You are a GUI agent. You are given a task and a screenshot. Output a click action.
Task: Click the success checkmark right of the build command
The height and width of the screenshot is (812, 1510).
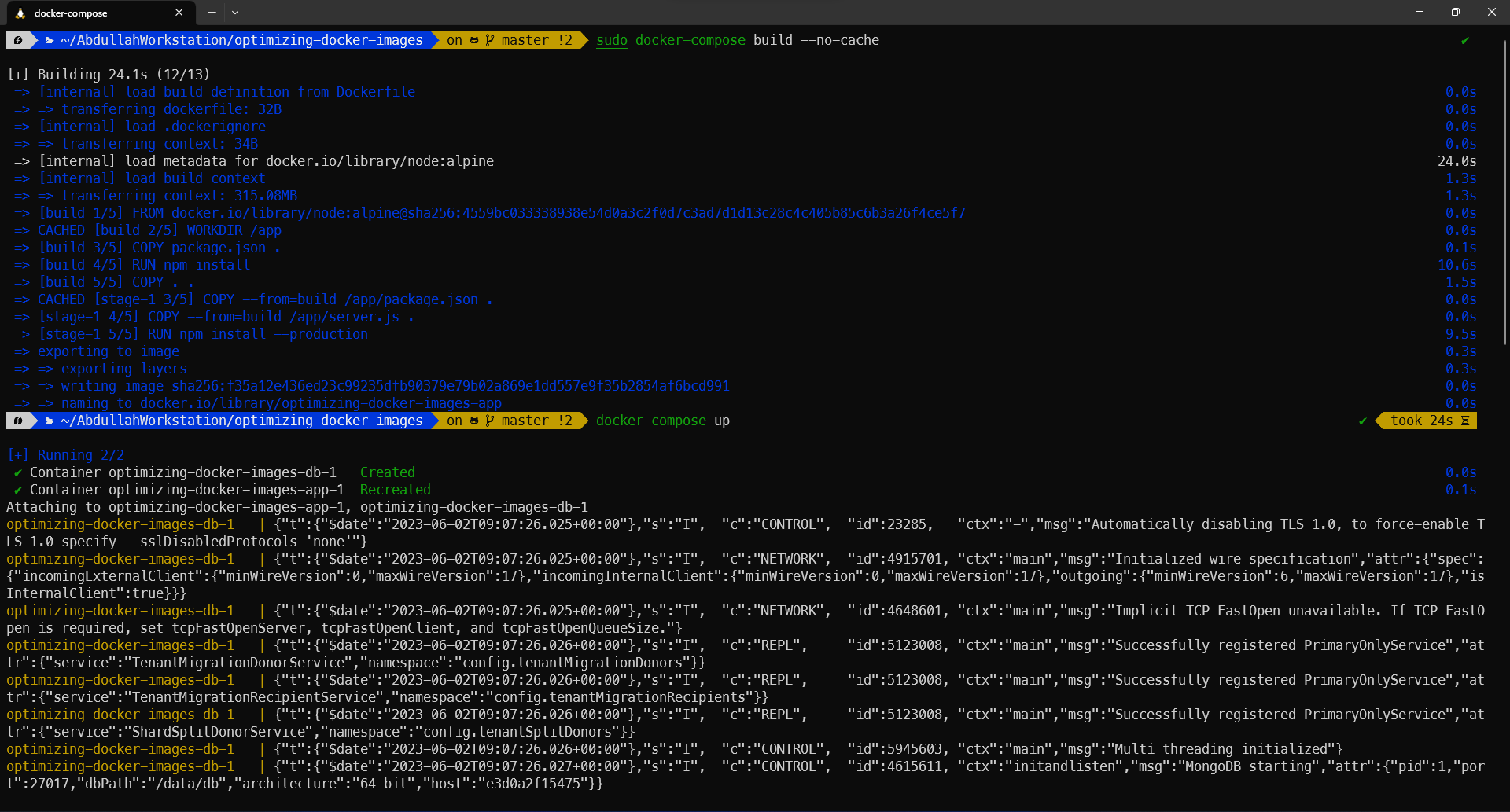click(x=1464, y=41)
